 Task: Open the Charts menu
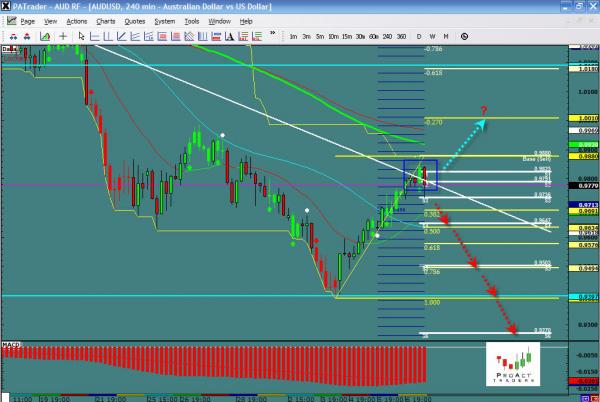pyautogui.click(x=103, y=20)
